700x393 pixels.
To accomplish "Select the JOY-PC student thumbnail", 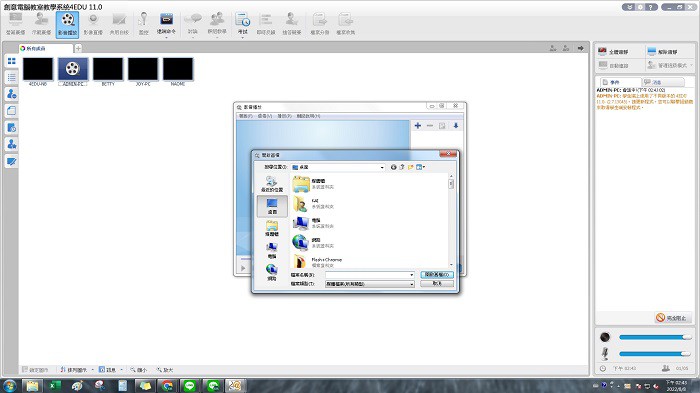I will click(143, 71).
